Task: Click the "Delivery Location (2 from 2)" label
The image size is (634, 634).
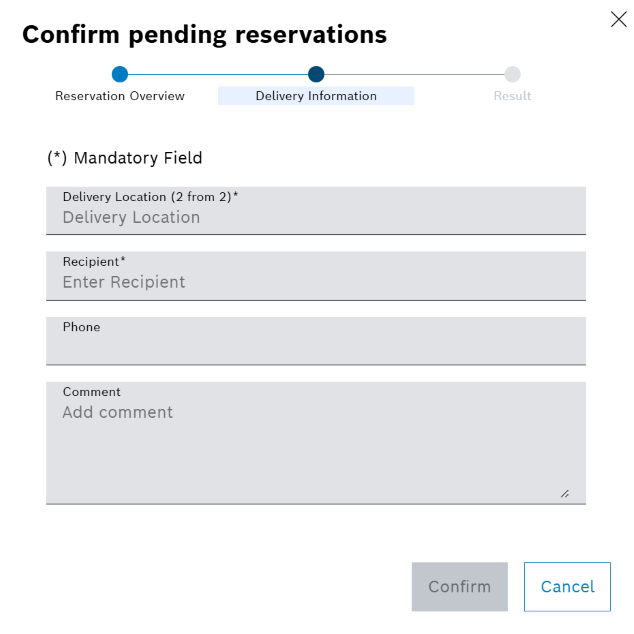Action: pos(150,197)
